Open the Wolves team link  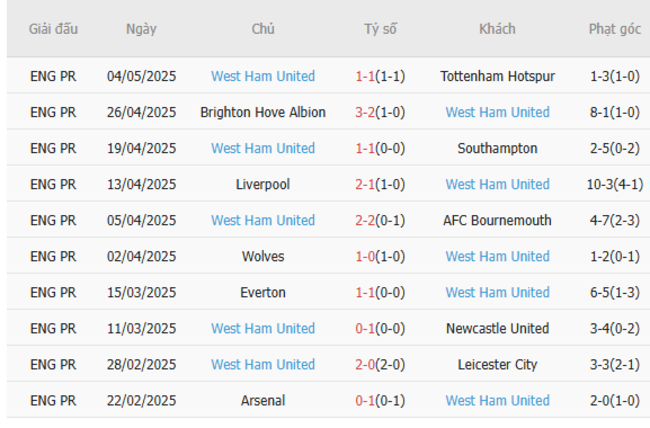tap(263, 256)
